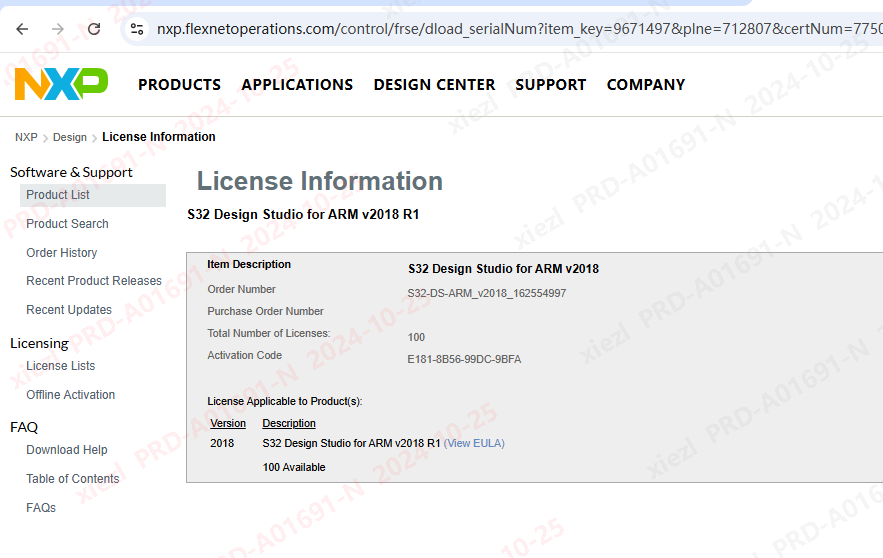Open Download Help under FAQ
Image resolution: width=883 pixels, height=558 pixels.
click(67, 450)
